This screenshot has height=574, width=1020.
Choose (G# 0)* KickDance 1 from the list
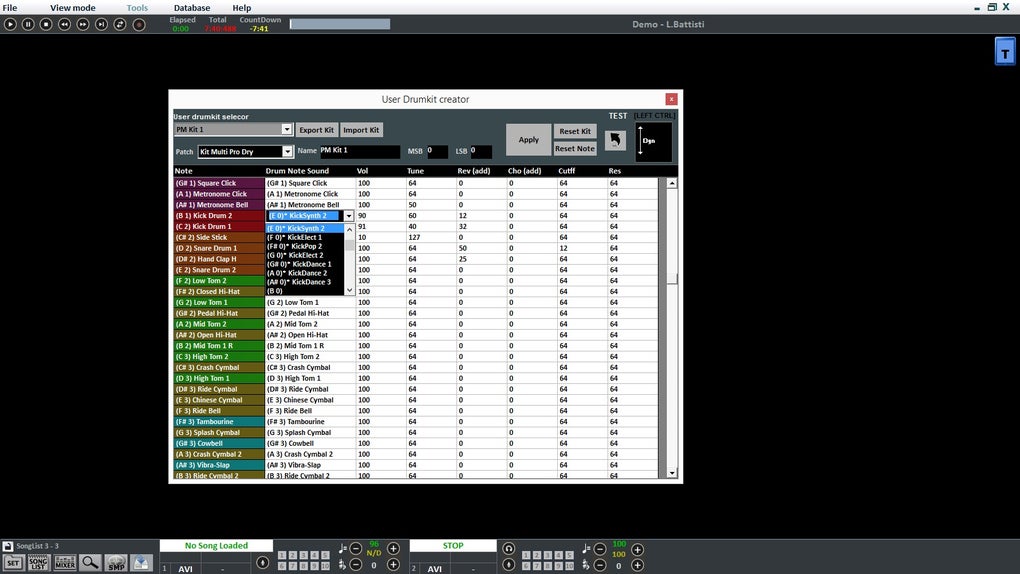304,264
